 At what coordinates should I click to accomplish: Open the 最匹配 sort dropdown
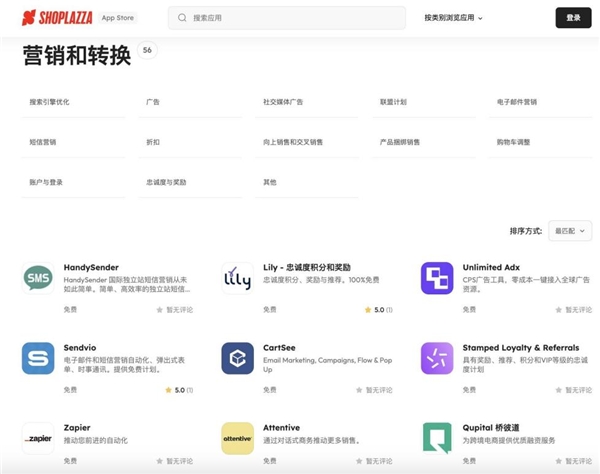(x=570, y=231)
